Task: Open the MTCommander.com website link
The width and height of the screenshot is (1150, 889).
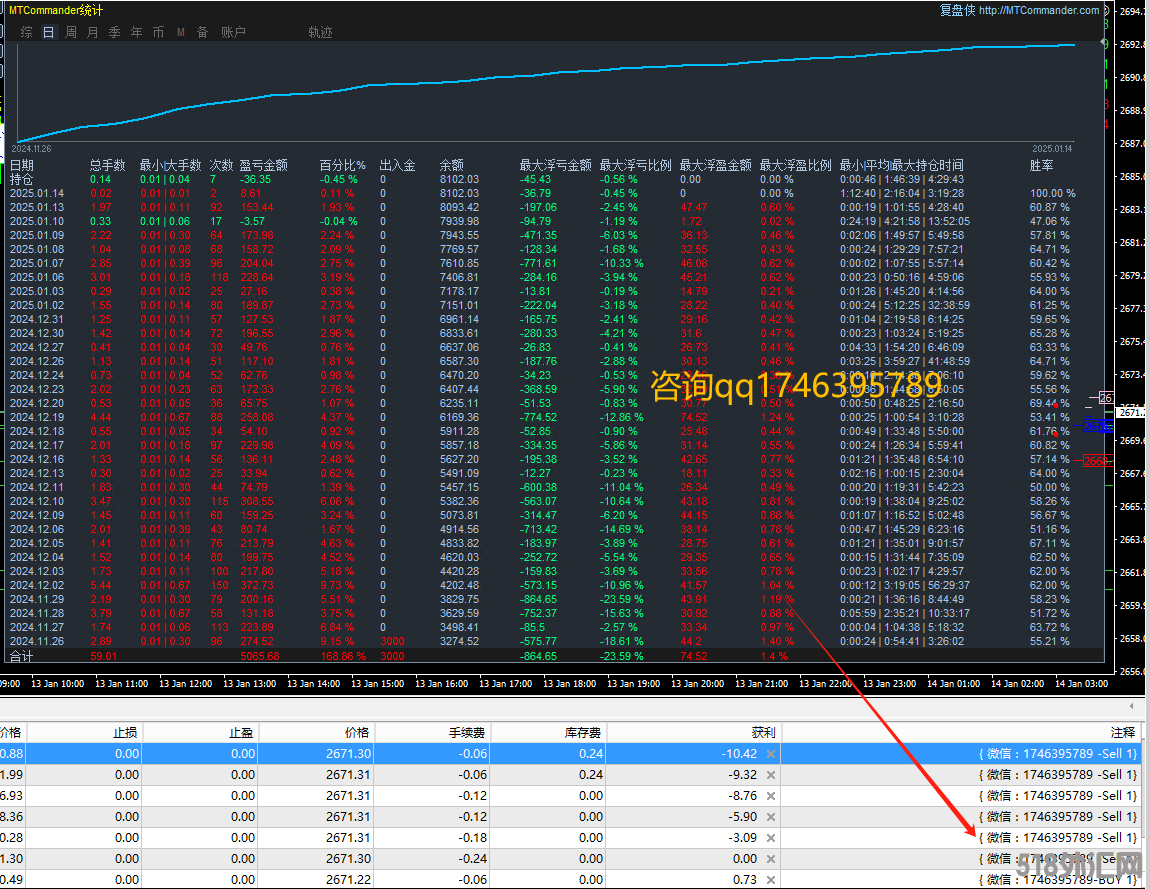Action: (1039, 10)
